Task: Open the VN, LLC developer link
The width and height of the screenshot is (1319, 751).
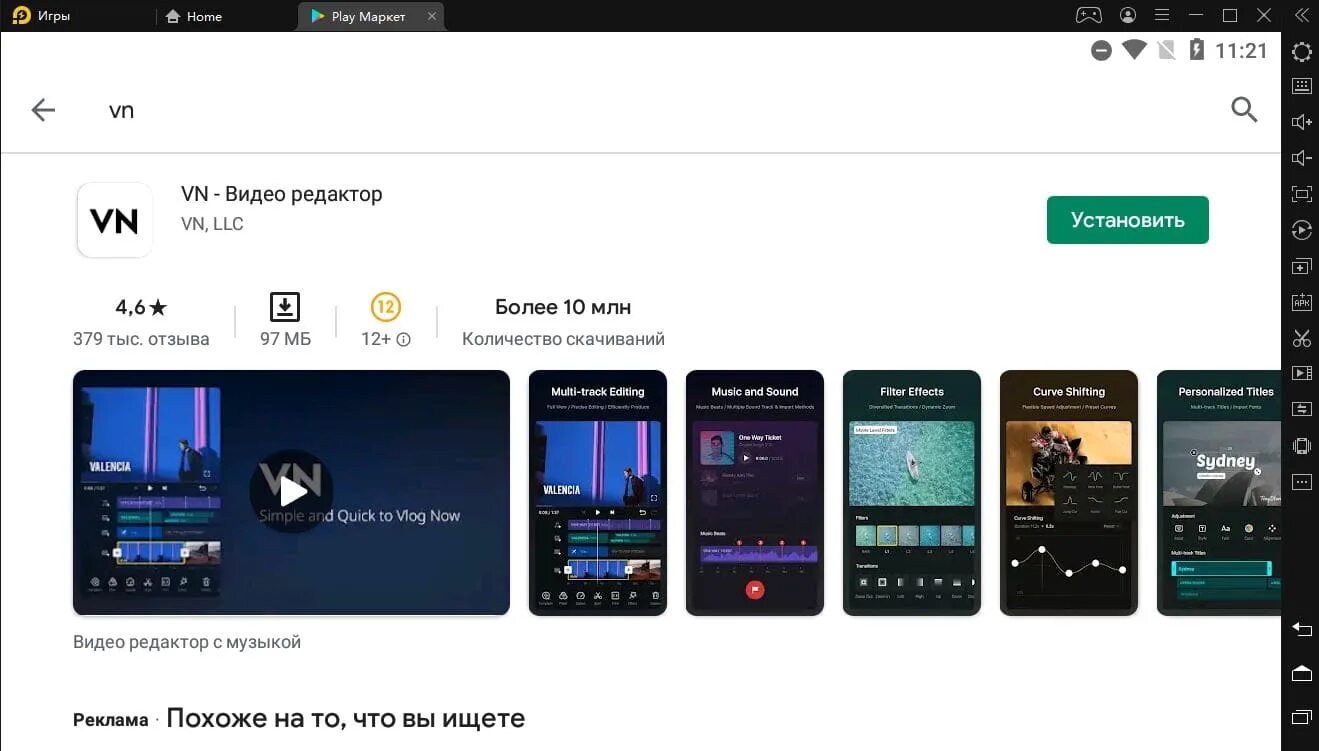Action: click(x=212, y=224)
